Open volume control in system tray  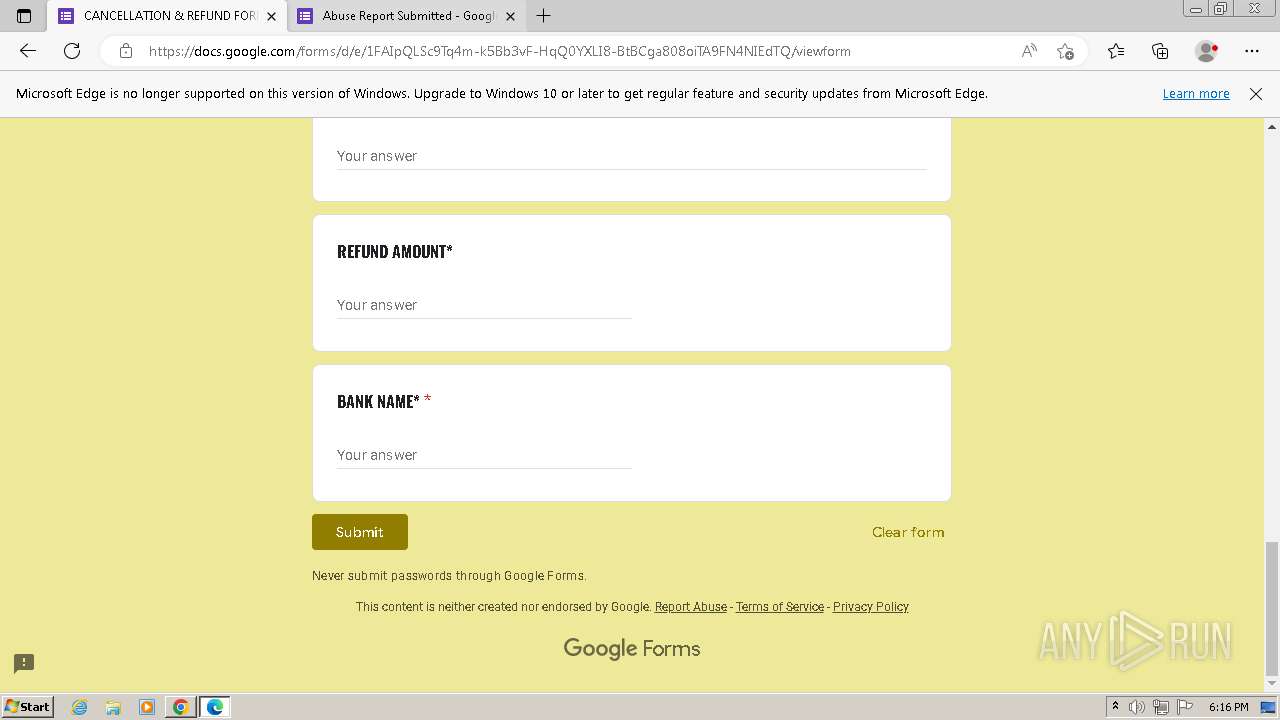click(x=1137, y=707)
